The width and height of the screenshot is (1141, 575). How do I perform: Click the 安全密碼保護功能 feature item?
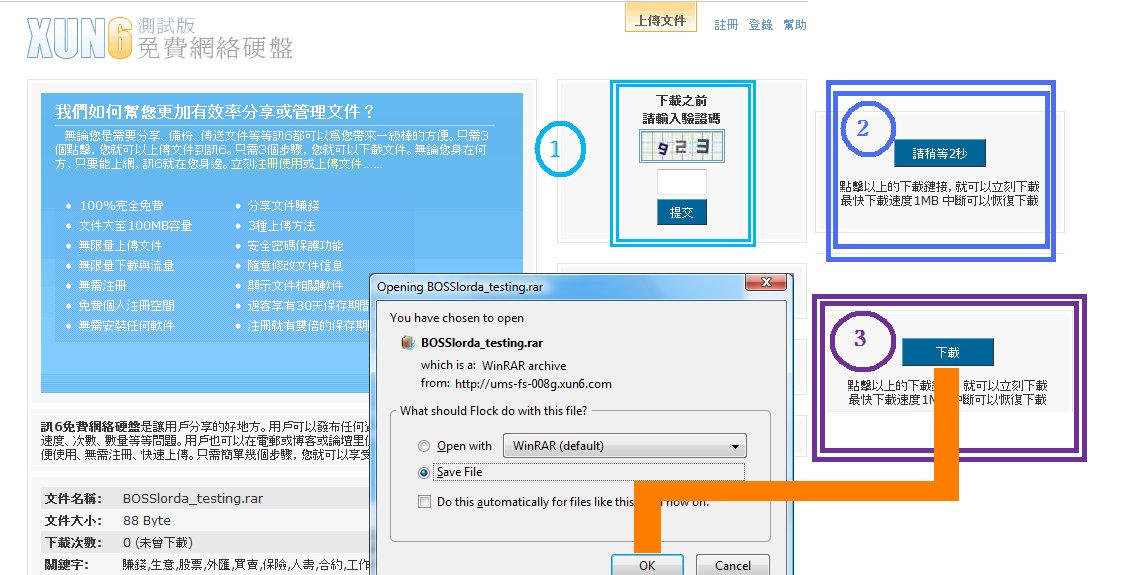[295, 246]
